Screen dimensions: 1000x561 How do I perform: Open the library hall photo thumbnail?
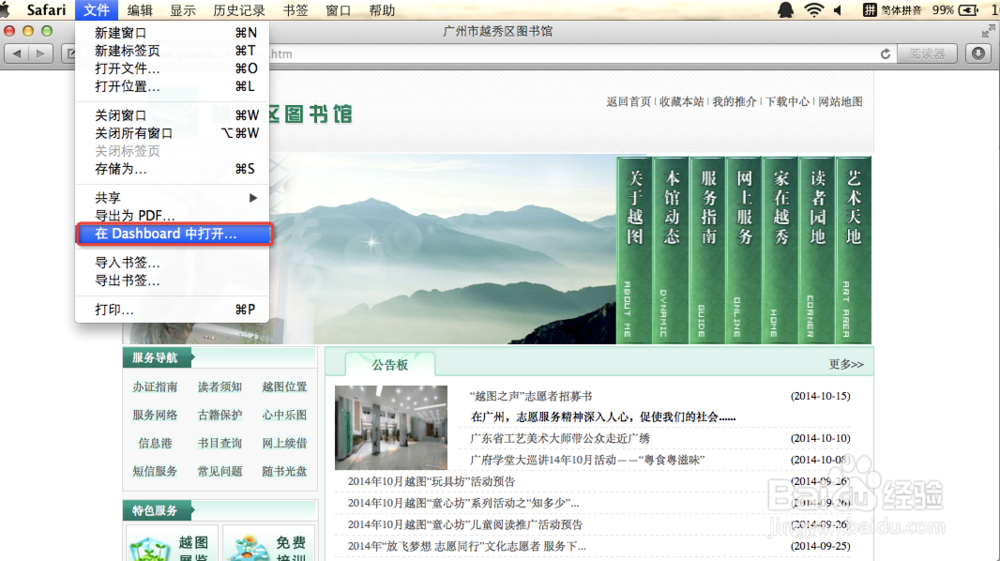[x=391, y=427]
